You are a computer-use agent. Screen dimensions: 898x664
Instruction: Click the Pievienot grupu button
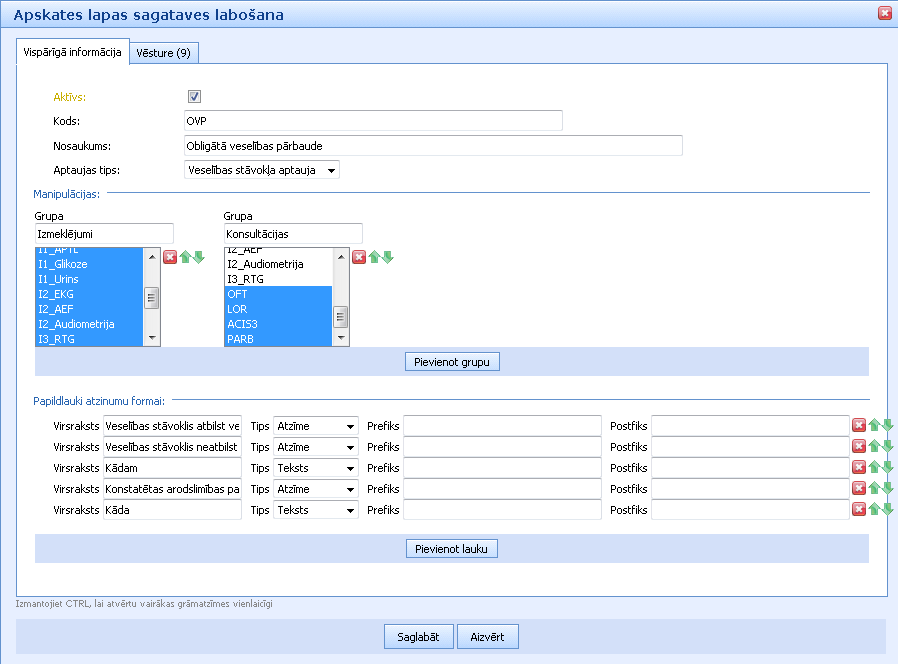pyautogui.click(x=452, y=361)
